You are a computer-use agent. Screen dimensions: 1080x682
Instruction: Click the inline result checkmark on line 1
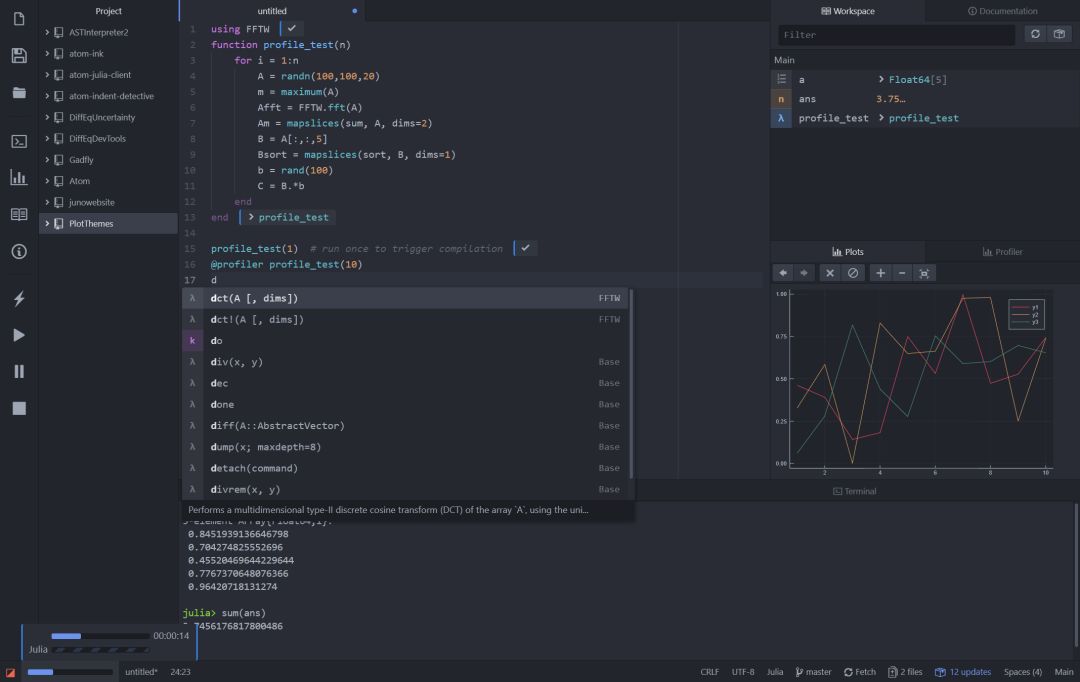[x=292, y=28]
